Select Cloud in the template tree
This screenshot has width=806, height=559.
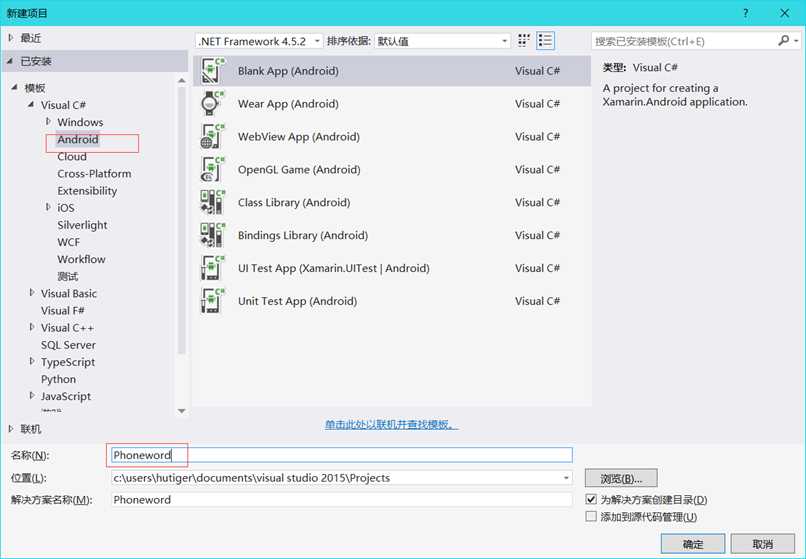pyautogui.click(x=72, y=156)
